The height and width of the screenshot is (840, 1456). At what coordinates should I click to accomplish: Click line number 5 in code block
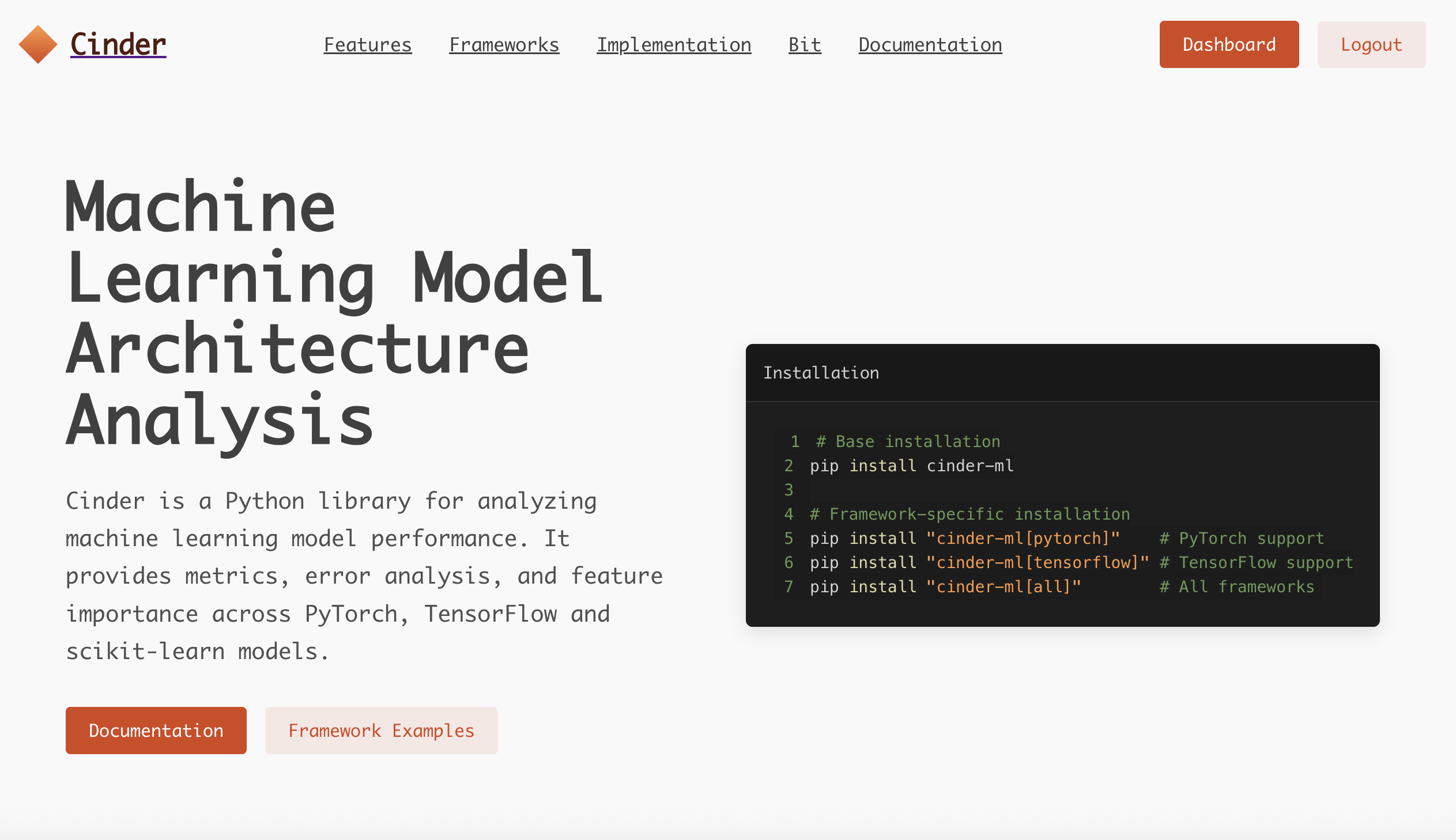(789, 538)
